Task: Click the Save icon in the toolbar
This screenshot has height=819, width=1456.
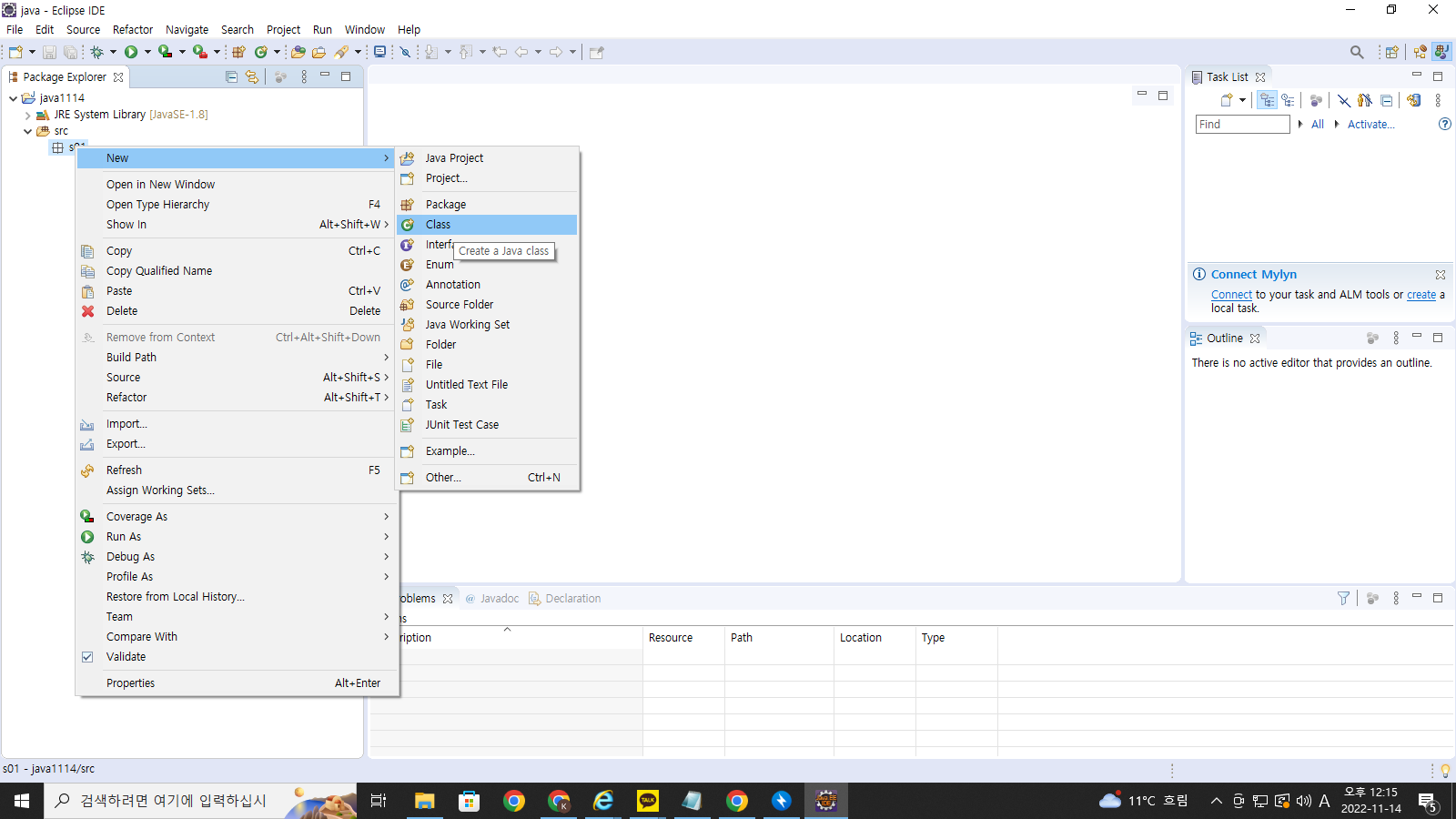Action: click(50, 53)
